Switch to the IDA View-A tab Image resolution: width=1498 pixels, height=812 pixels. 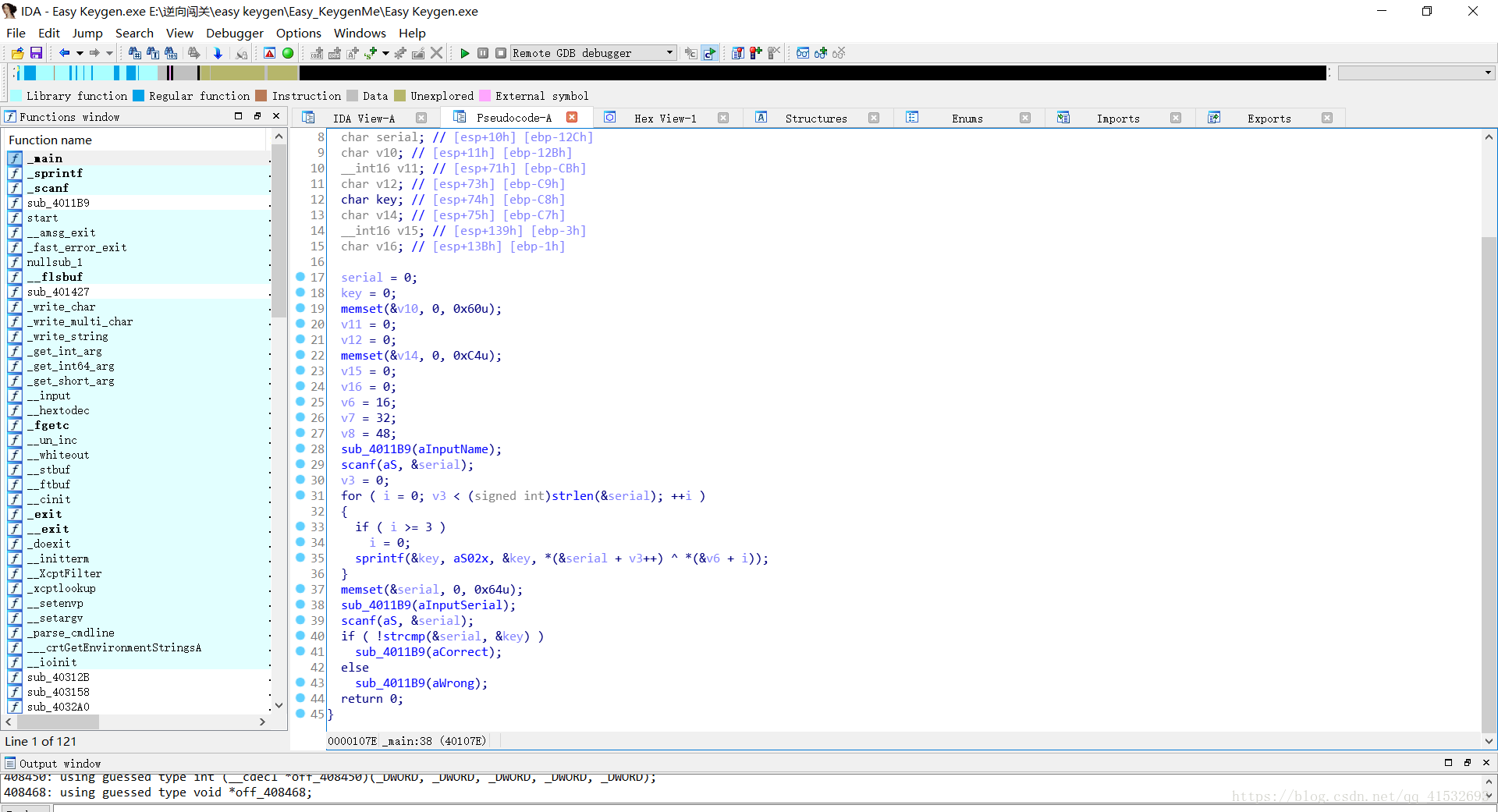(364, 118)
